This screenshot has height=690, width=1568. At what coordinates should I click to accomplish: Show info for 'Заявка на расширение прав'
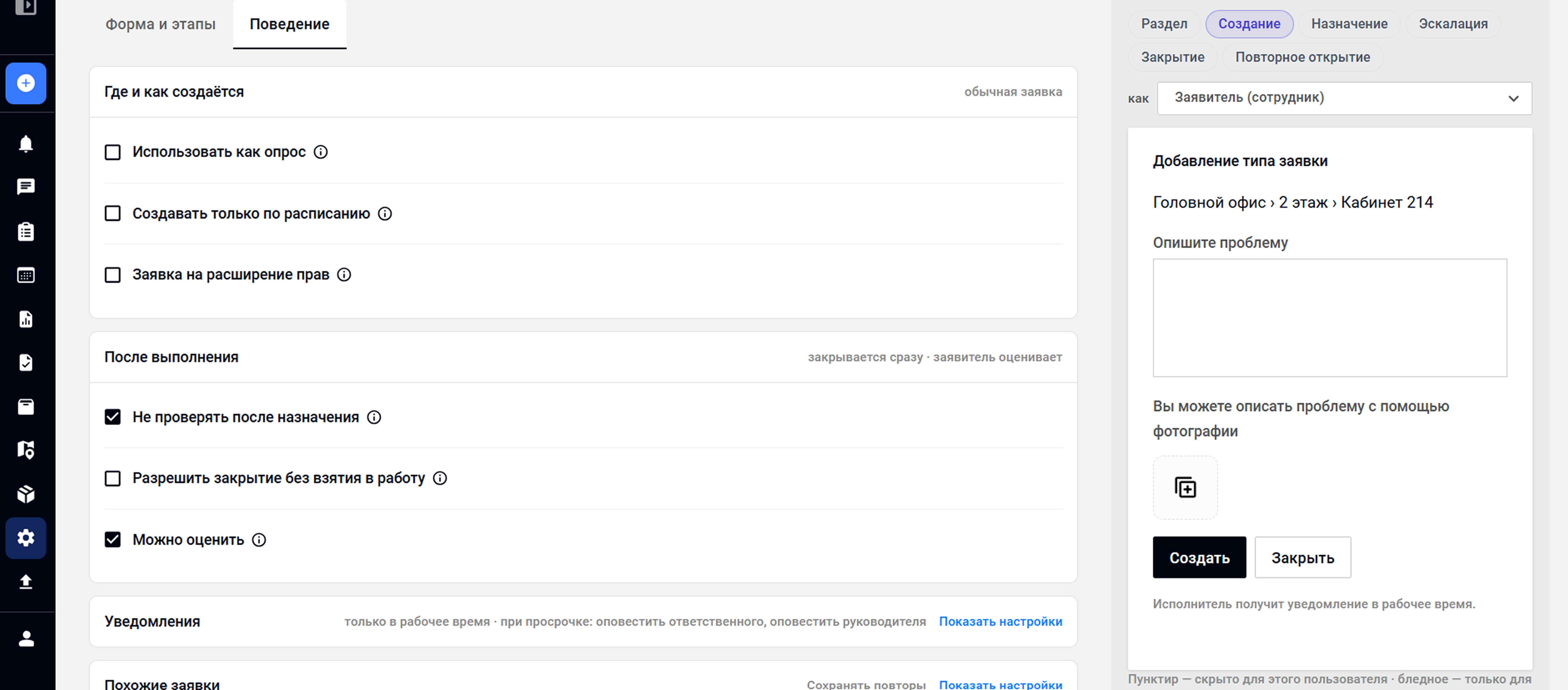click(344, 275)
